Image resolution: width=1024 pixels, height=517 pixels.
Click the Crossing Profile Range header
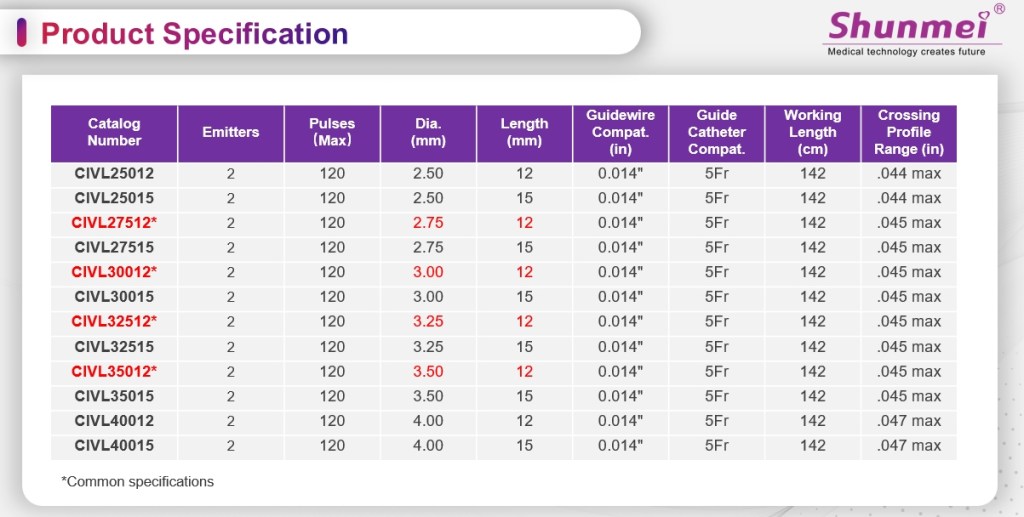[908, 132]
